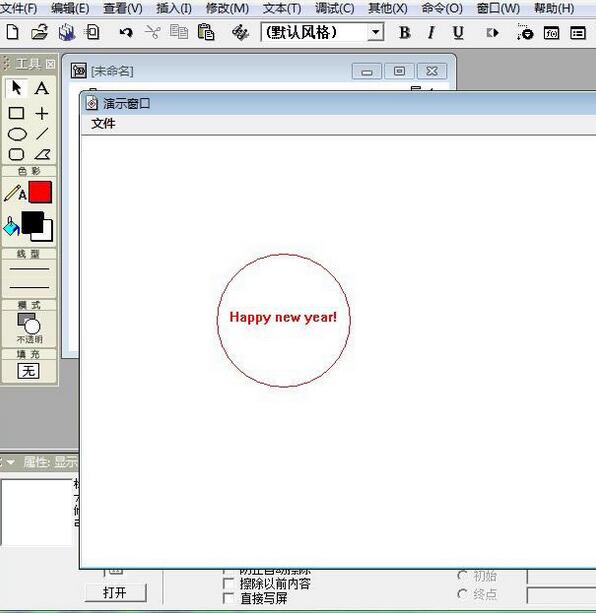Enable 直接写屏 checkbox
Viewport: 596px width, 613px height.
click(228, 598)
